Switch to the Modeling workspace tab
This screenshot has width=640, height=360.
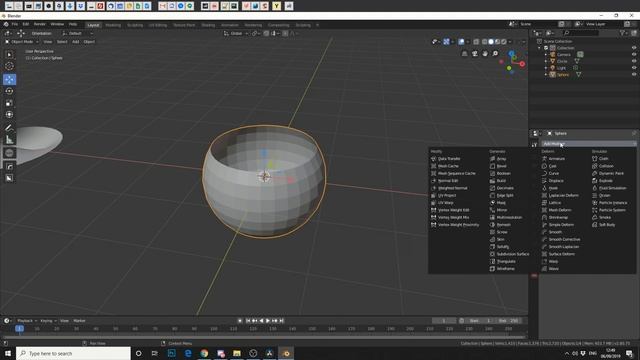point(113,25)
